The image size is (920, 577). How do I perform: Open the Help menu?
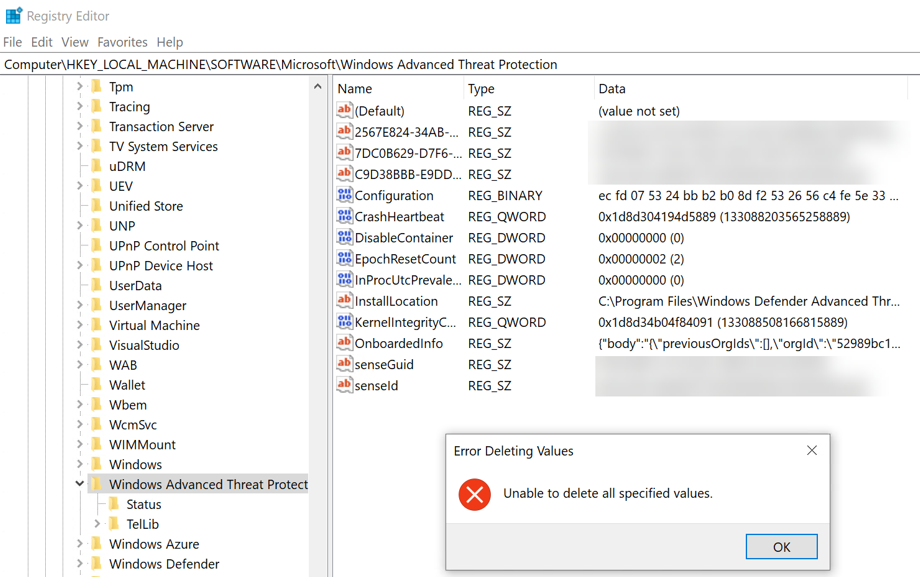[170, 42]
